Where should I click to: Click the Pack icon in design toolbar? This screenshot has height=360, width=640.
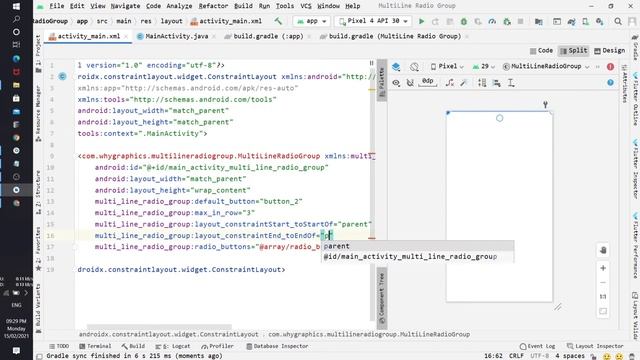pos(482,83)
